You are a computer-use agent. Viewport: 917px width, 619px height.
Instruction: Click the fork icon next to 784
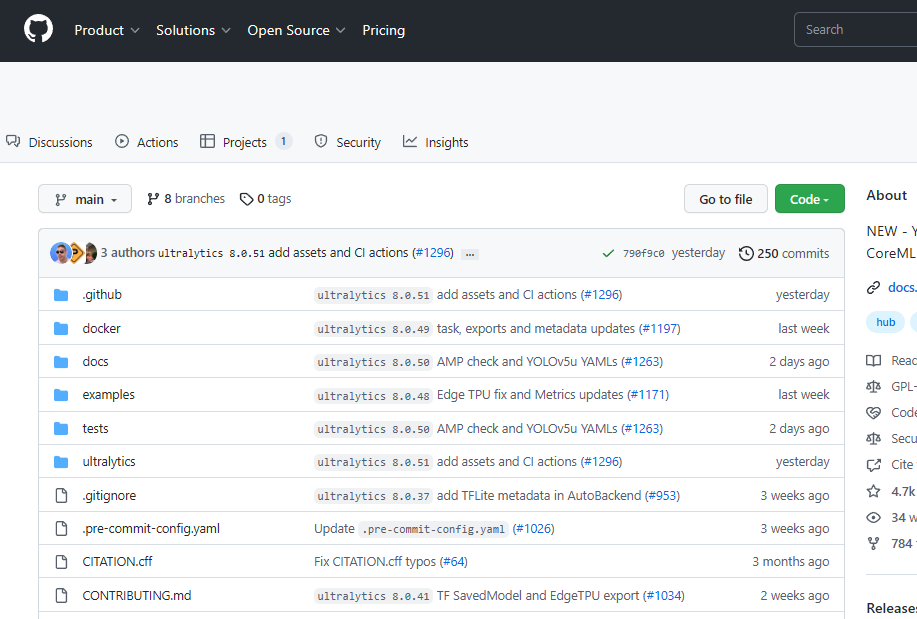[x=873, y=544]
